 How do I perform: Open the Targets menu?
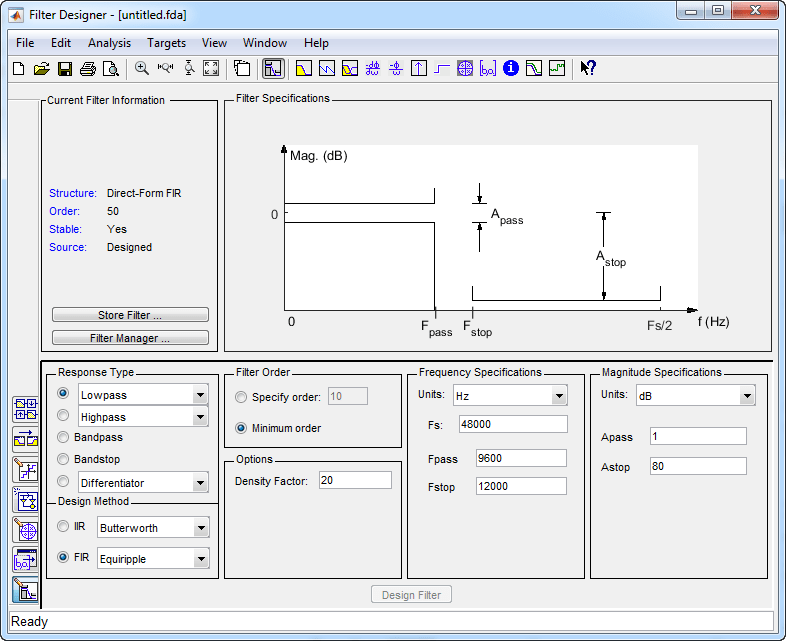tap(166, 43)
